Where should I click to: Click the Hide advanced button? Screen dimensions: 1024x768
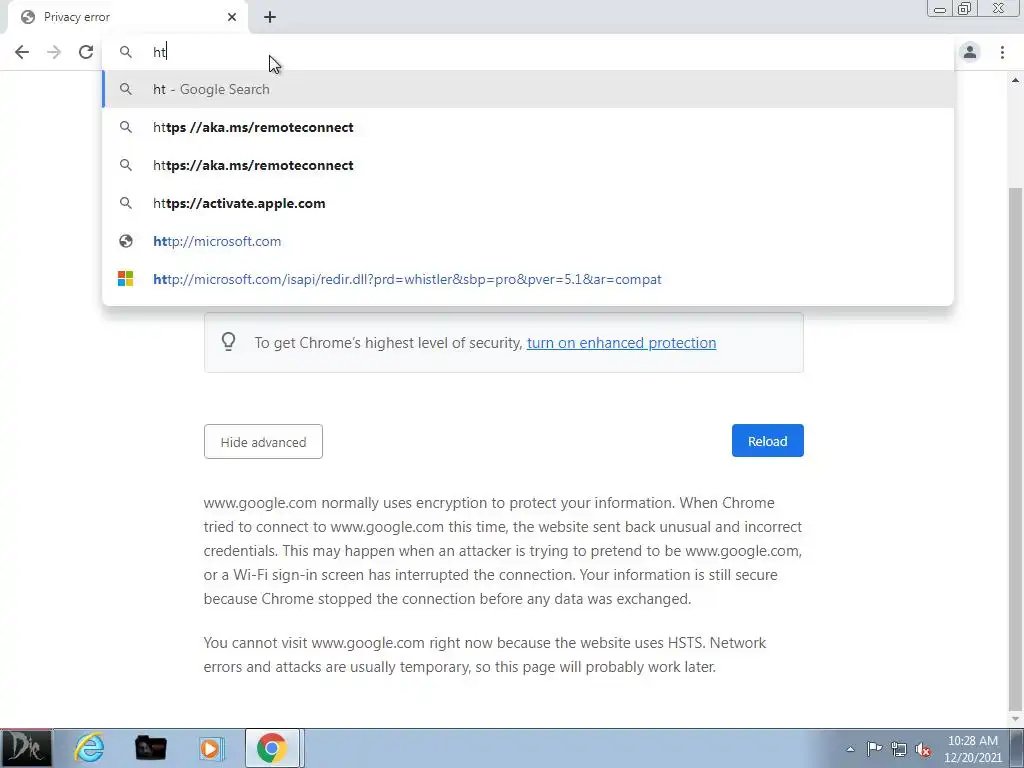click(x=263, y=442)
